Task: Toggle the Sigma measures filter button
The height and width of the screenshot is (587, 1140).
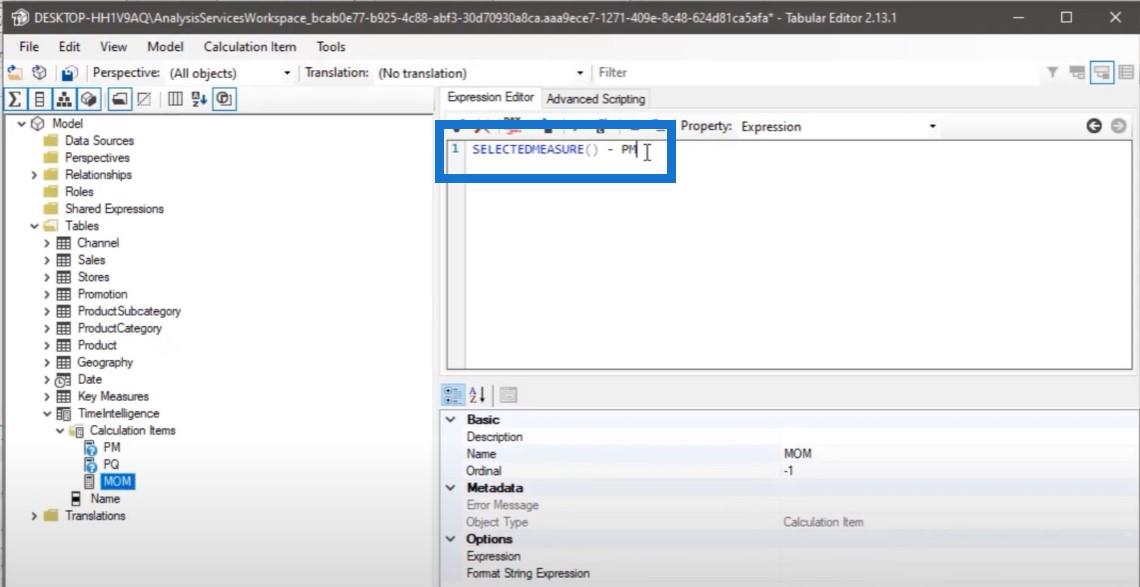Action: point(14,99)
